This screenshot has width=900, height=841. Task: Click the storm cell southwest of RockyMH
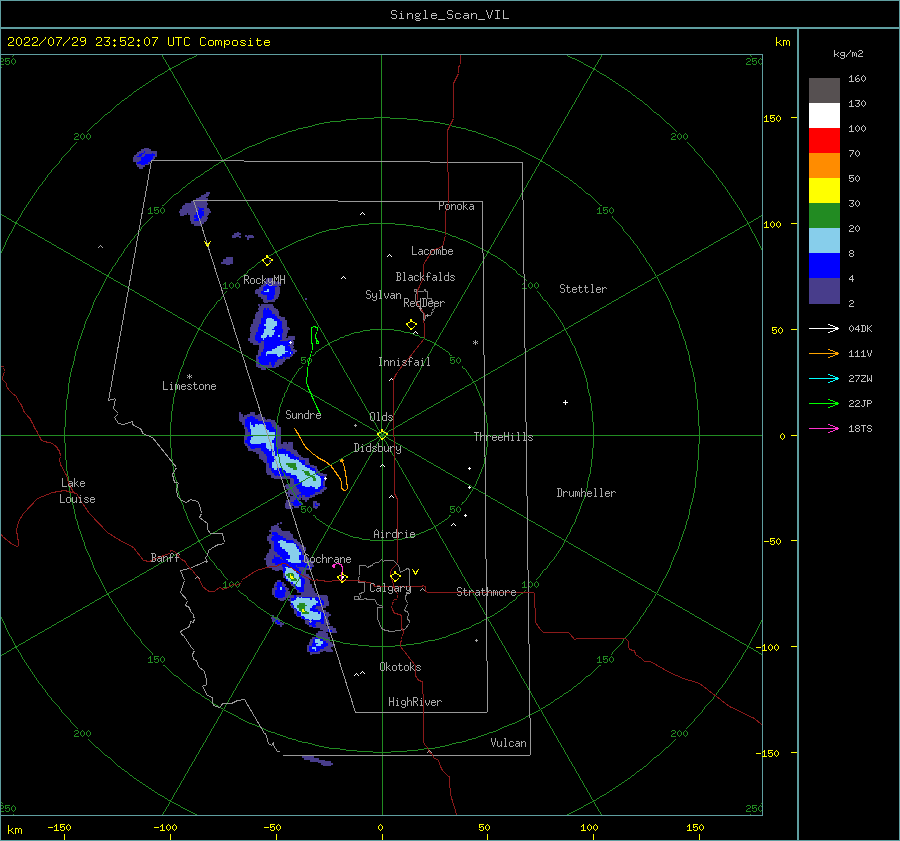tap(271, 336)
